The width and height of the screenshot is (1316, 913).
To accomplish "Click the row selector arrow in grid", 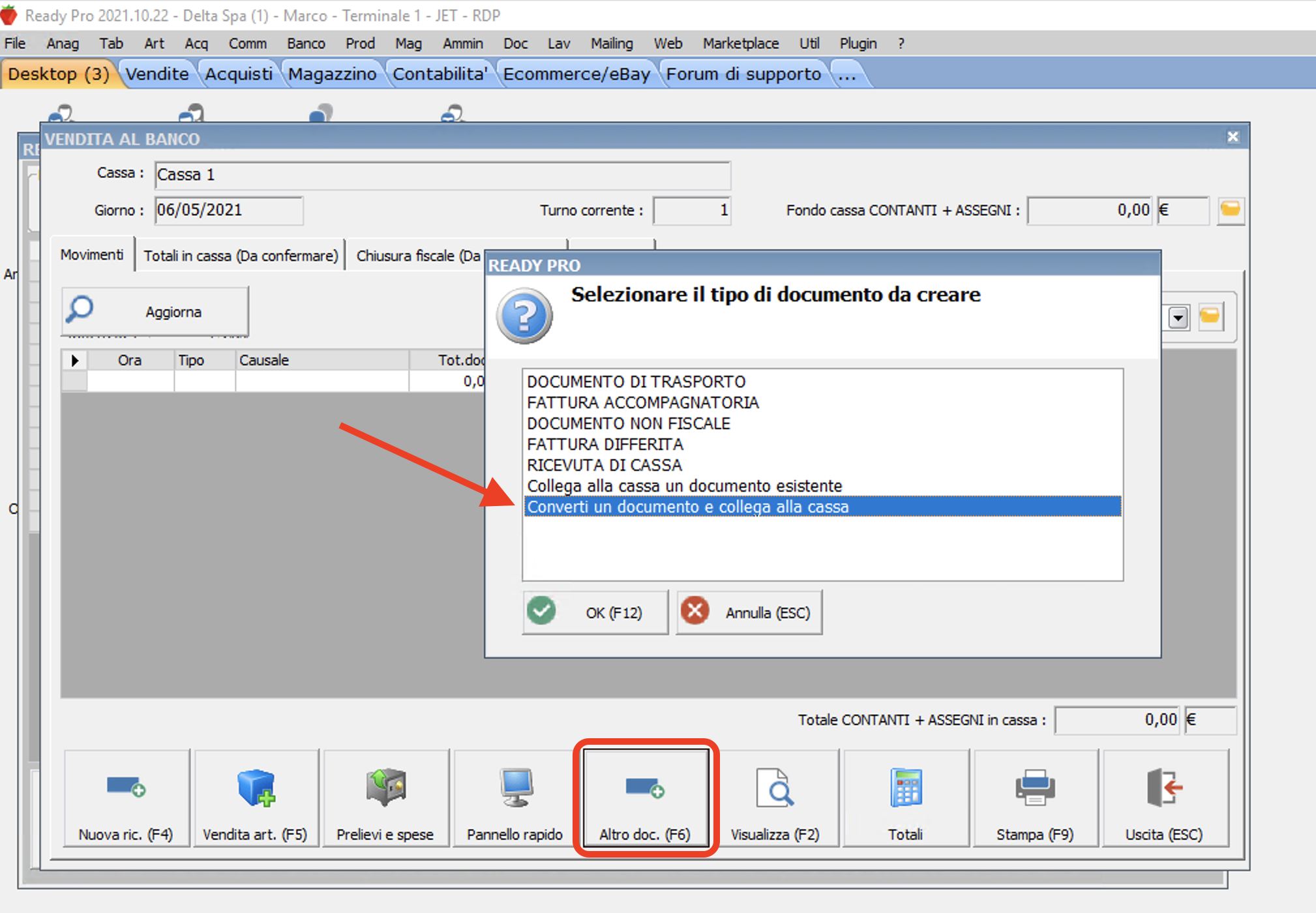I will click(x=74, y=360).
